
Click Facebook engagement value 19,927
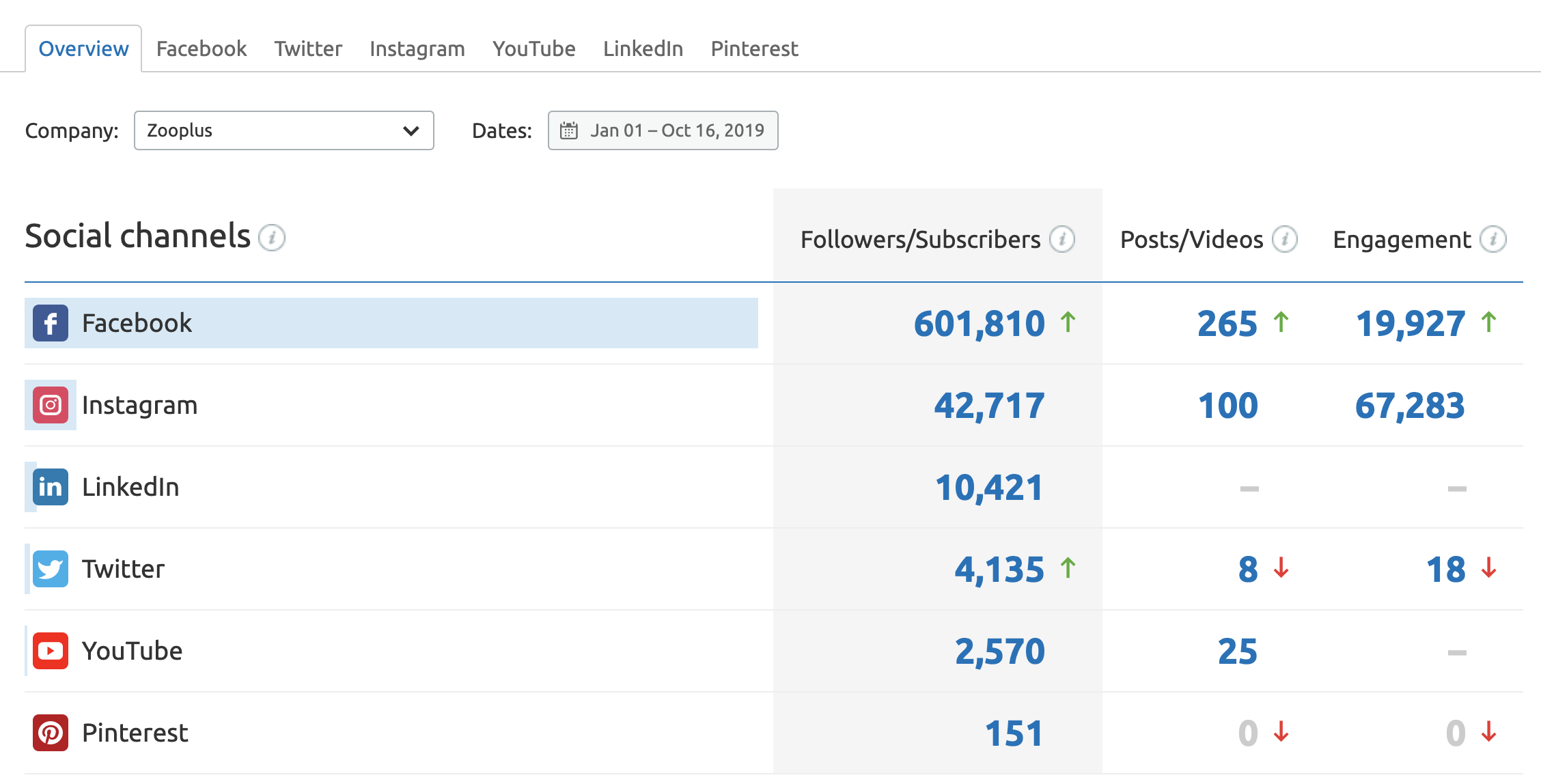pyautogui.click(x=1411, y=324)
